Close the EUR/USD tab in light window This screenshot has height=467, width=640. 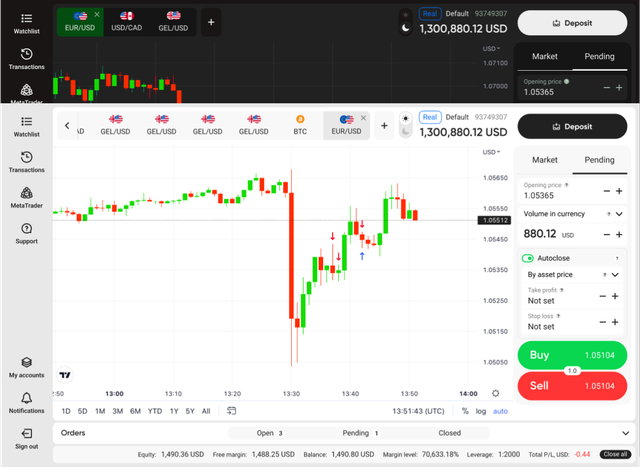pos(363,118)
